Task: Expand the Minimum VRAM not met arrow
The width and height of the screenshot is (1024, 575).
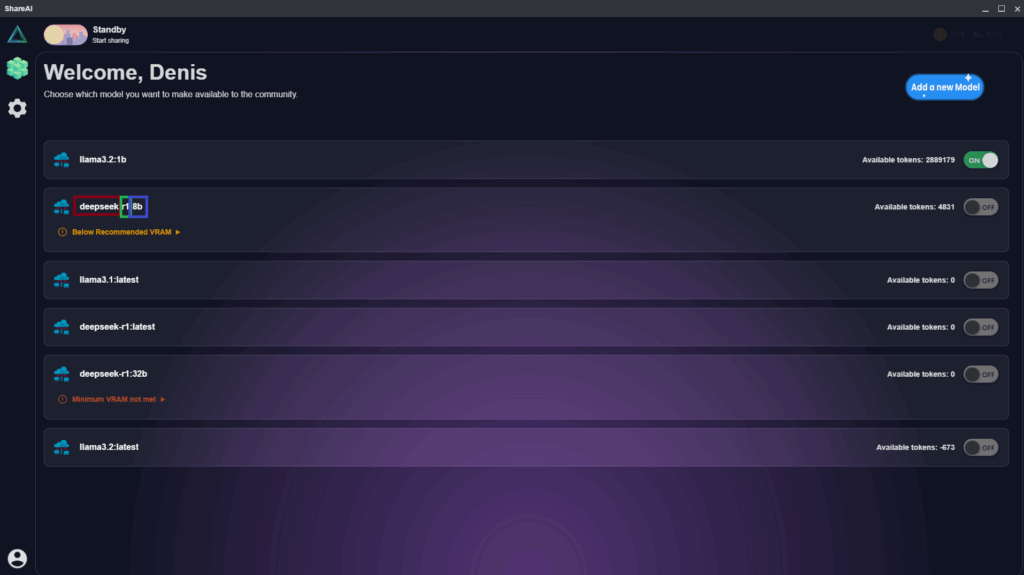Action: point(163,399)
